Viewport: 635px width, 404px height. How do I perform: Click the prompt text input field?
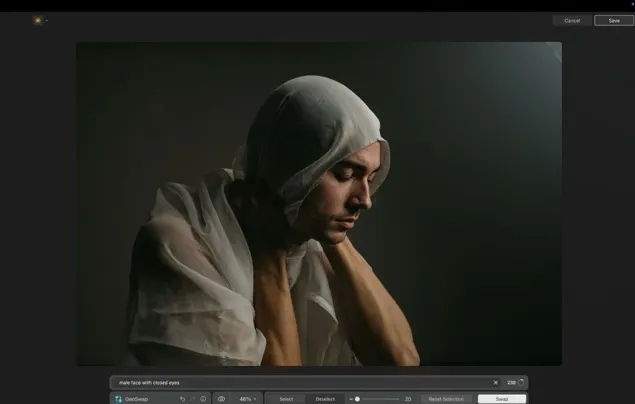pyautogui.click(x=300, y=382)
